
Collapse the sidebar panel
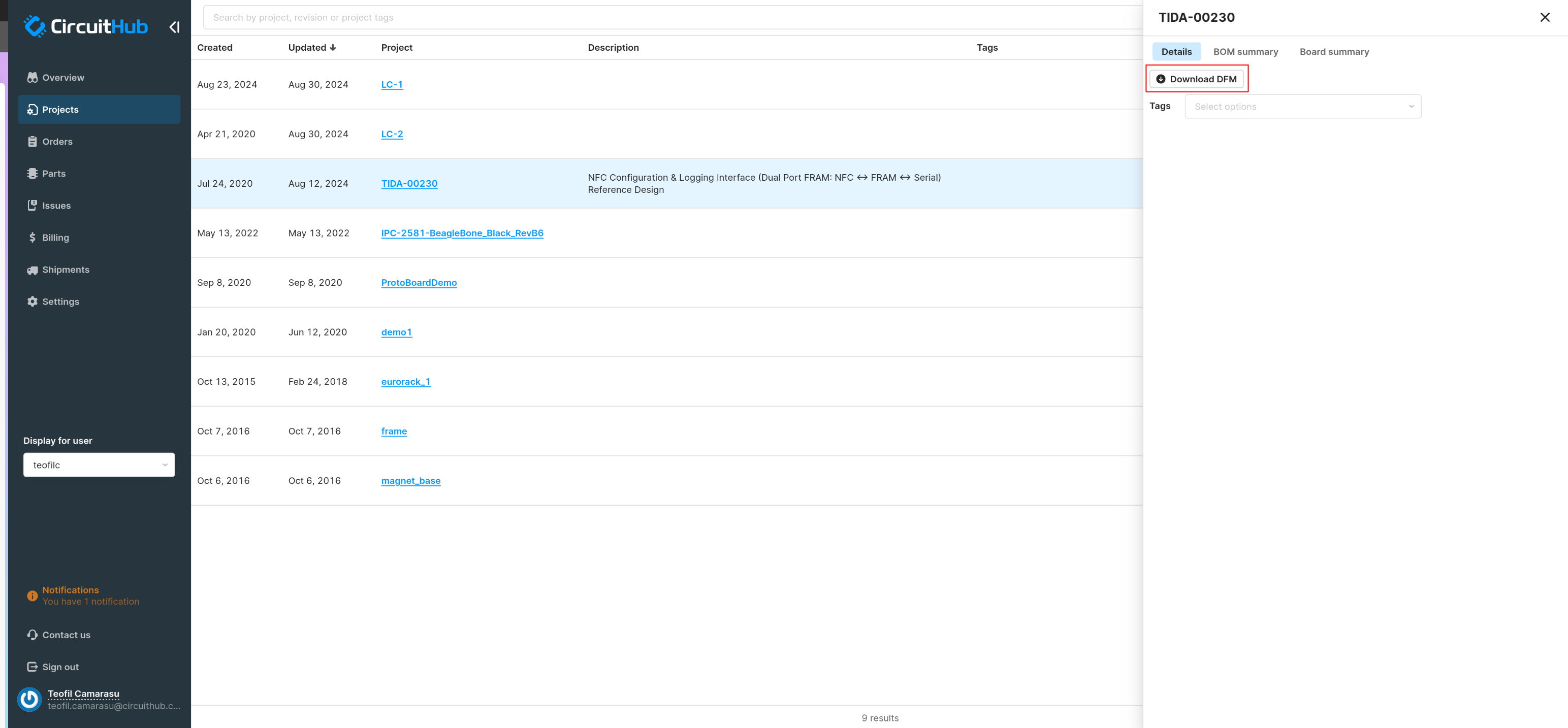click(x=174, y=27)
